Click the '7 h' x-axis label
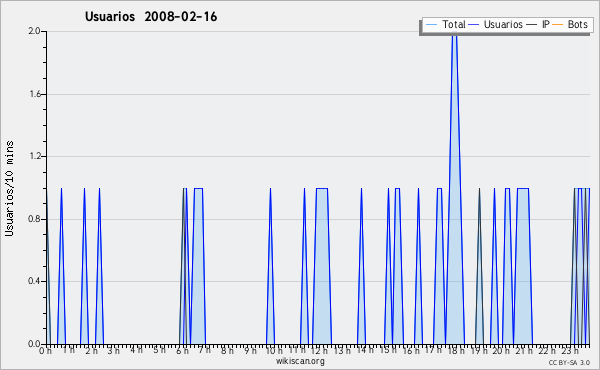This screenshot has height=370, width=600. tap(204, 349)
